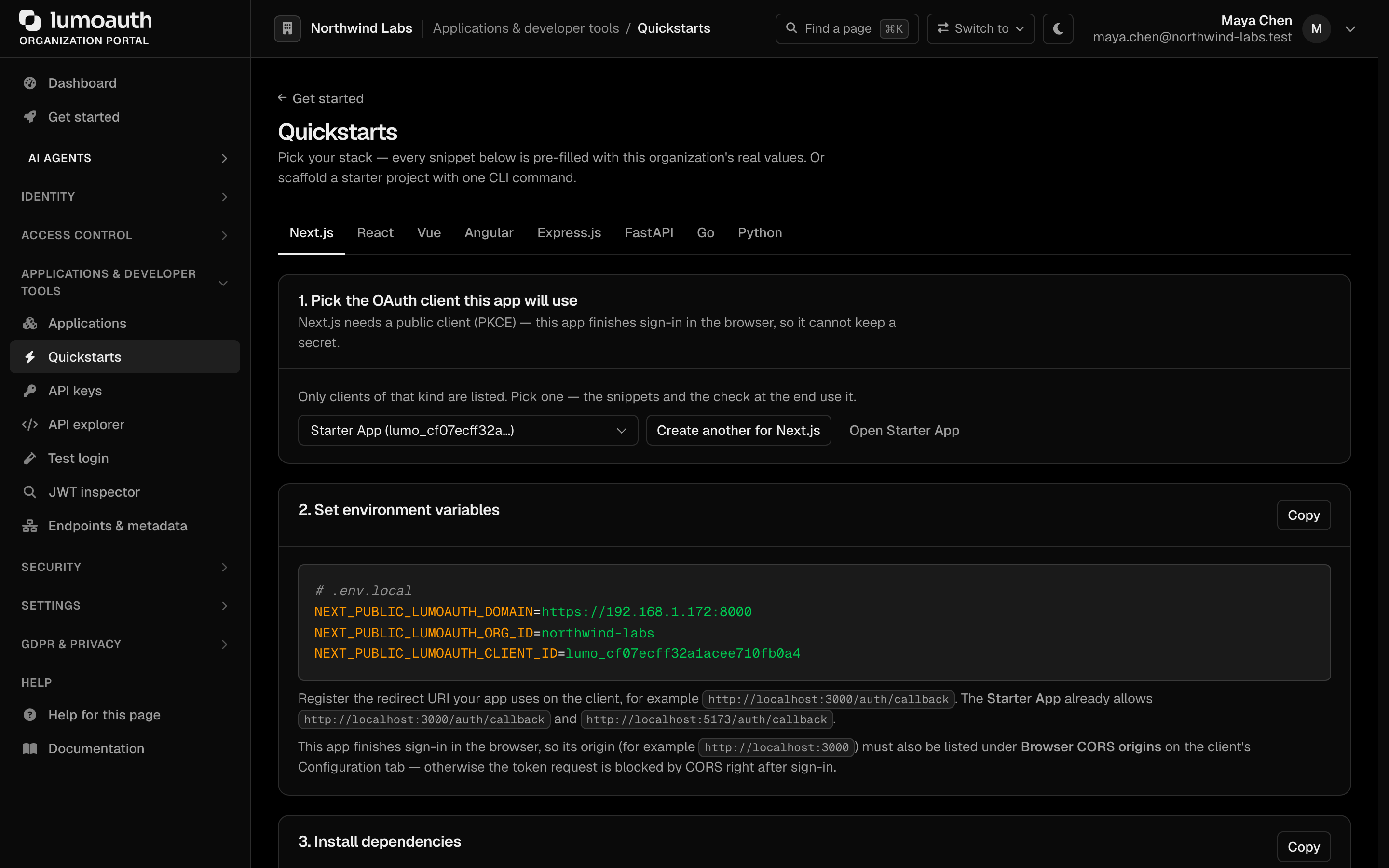Open API keys page
Viewport: 1389px width, 868px height.
click(124, 391)
